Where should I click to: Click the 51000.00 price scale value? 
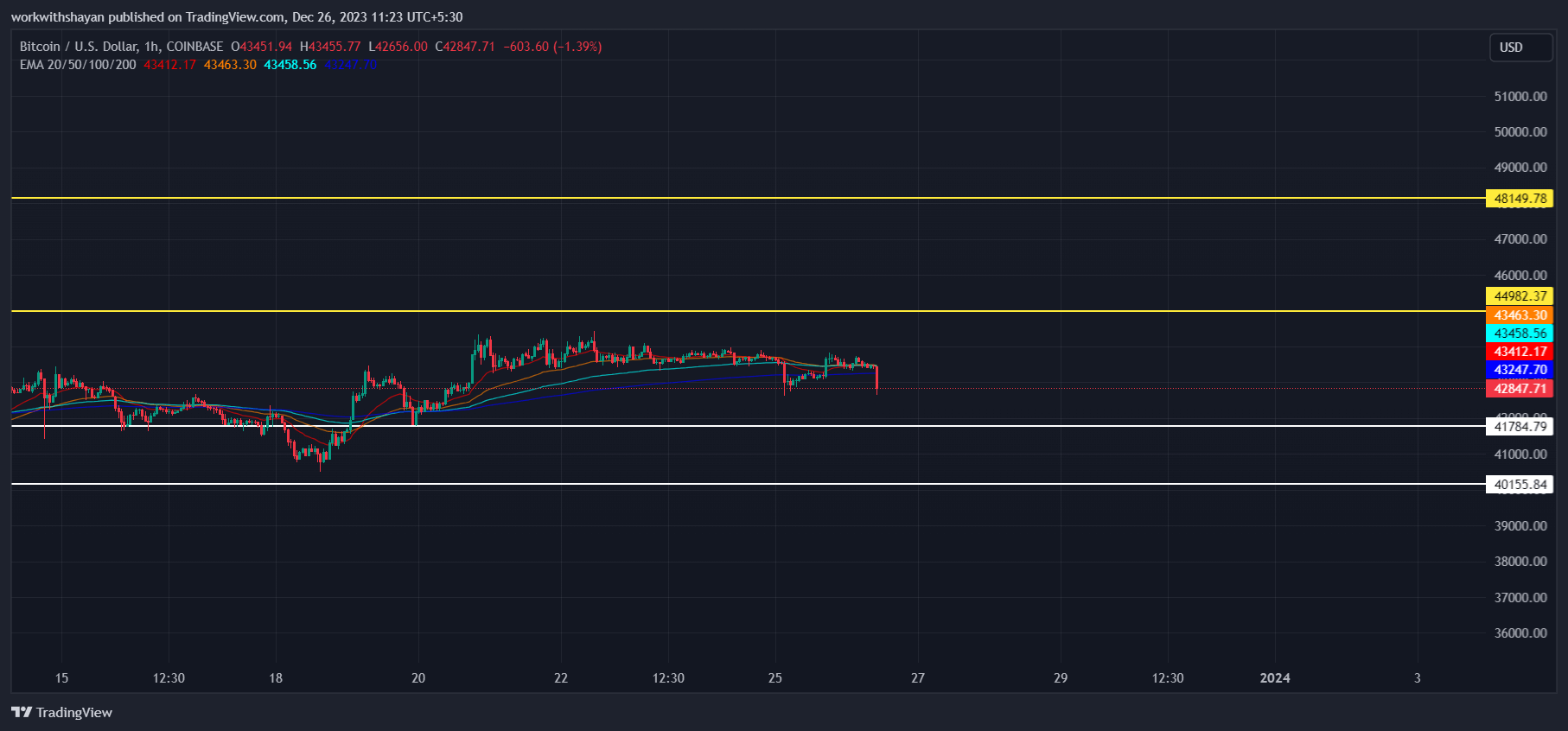(x=1520, y=96)
